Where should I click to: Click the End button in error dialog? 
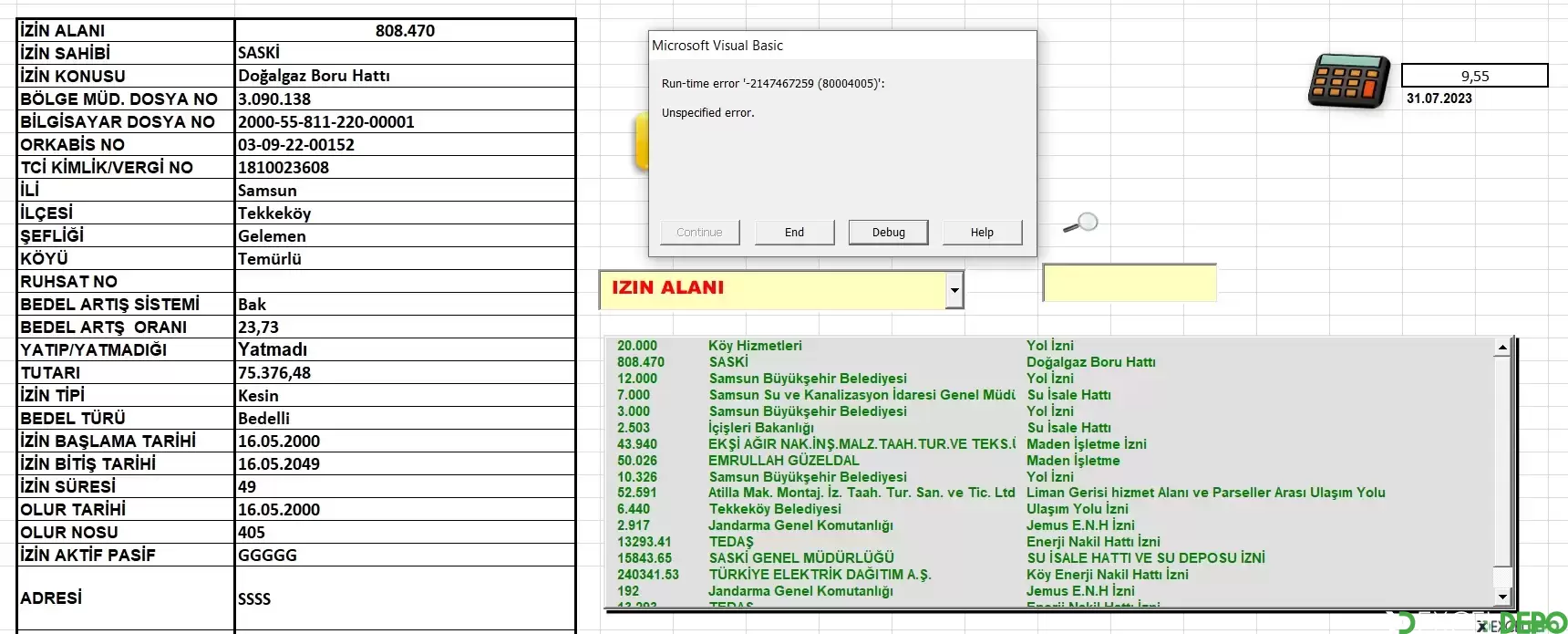(x=794, y=233)
